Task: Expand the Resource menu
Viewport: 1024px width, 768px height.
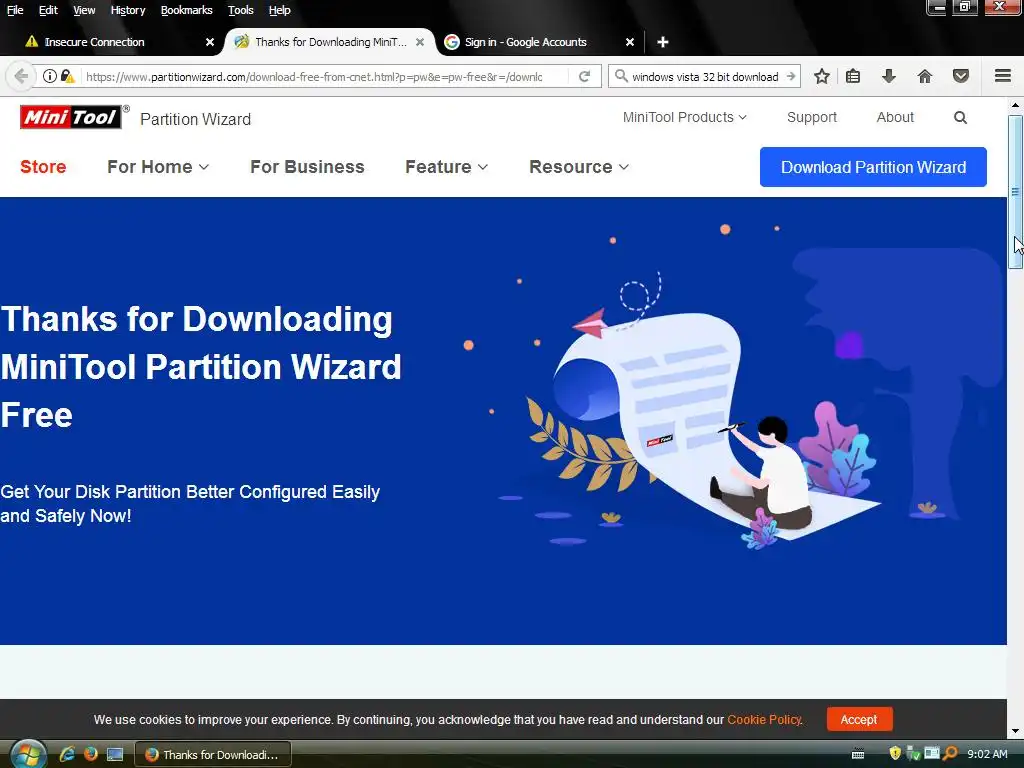Action: 579,167
